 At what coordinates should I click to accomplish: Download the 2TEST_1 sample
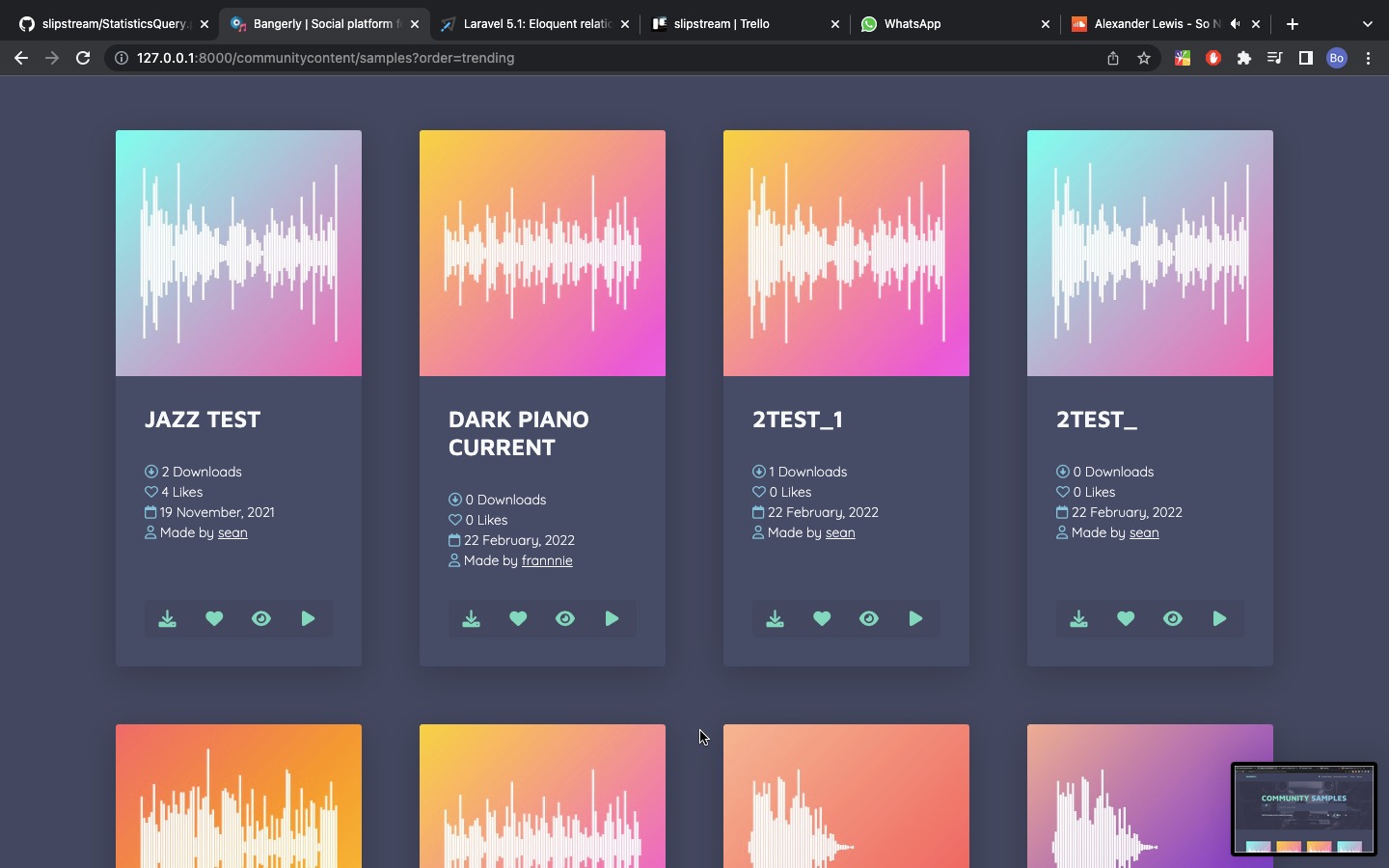[776, 619]
